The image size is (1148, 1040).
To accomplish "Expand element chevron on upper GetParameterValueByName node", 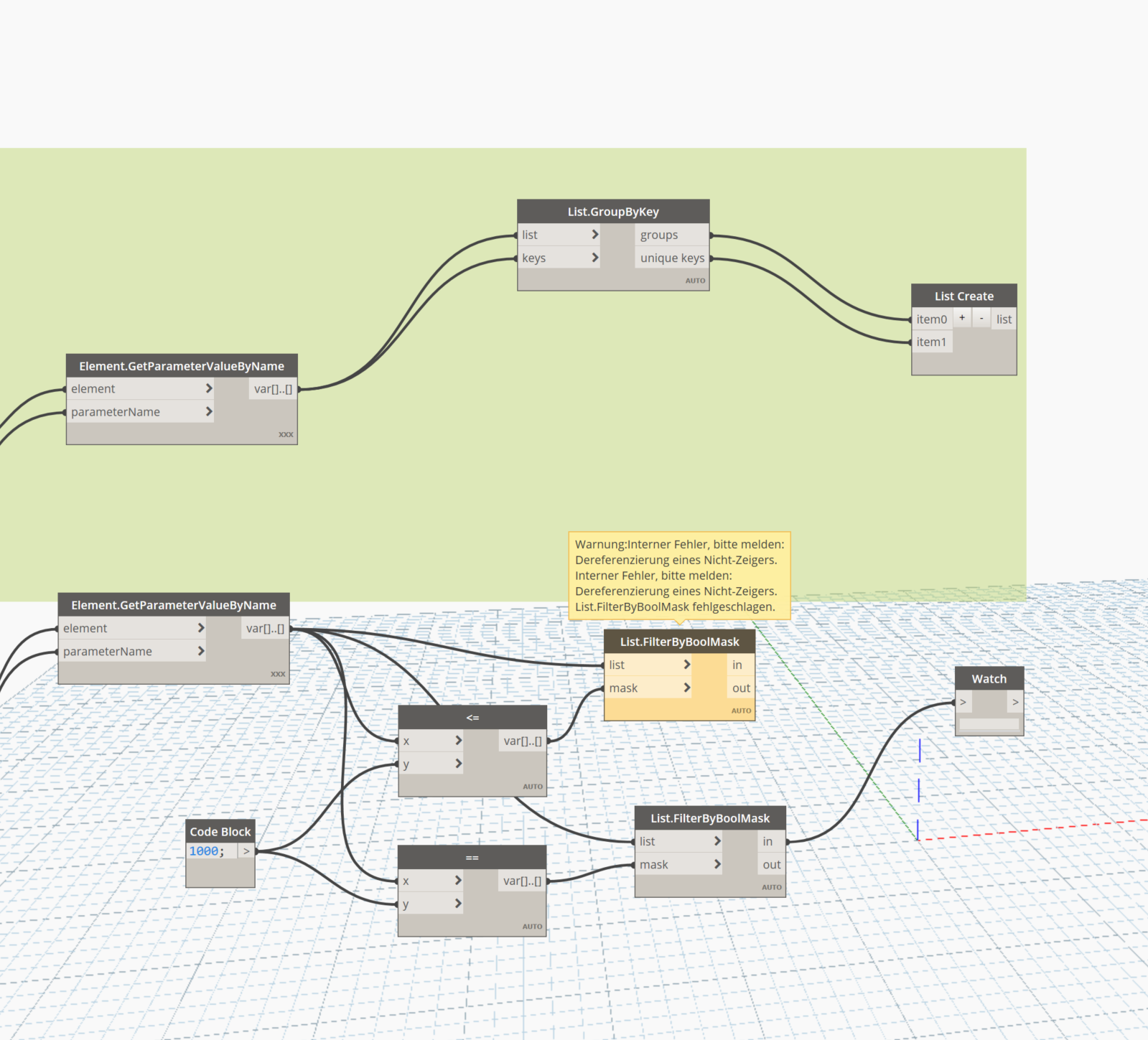I will pyautogui.click(x=209, y=388).
